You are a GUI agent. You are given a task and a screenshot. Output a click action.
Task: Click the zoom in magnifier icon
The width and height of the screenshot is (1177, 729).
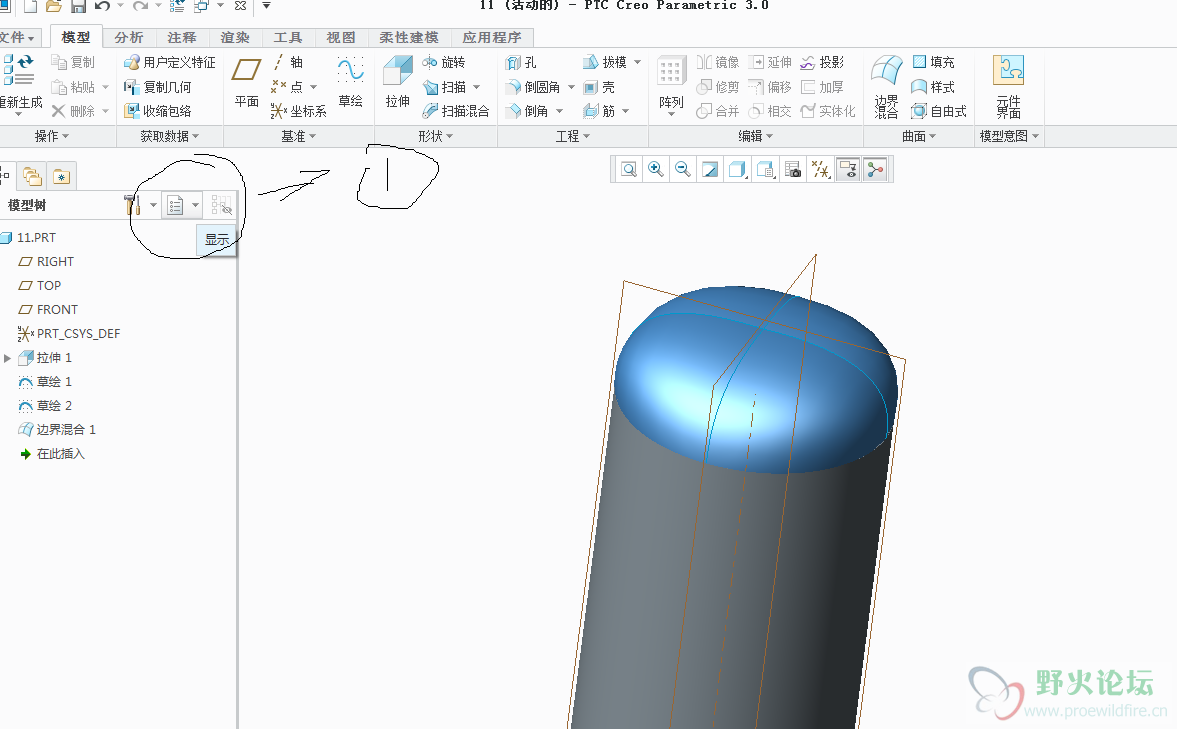click(656, 170)
